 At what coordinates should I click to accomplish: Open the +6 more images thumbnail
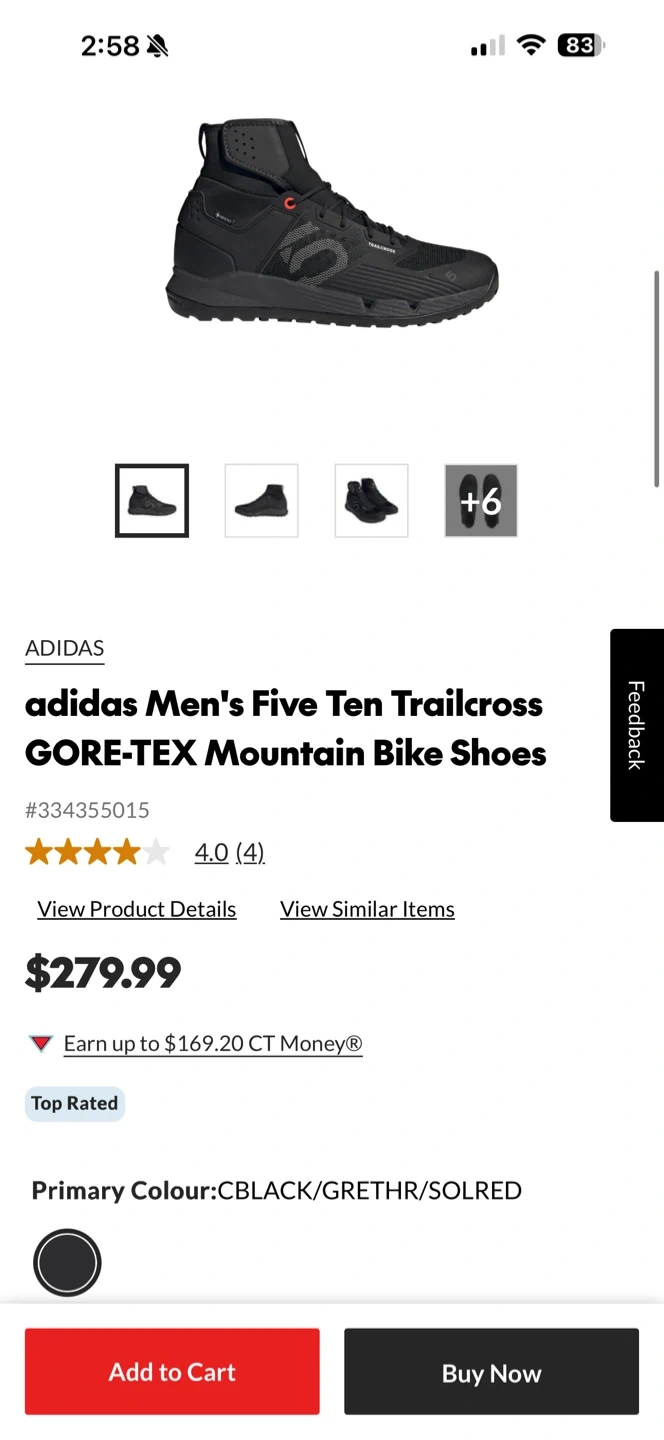click(481, 501)
